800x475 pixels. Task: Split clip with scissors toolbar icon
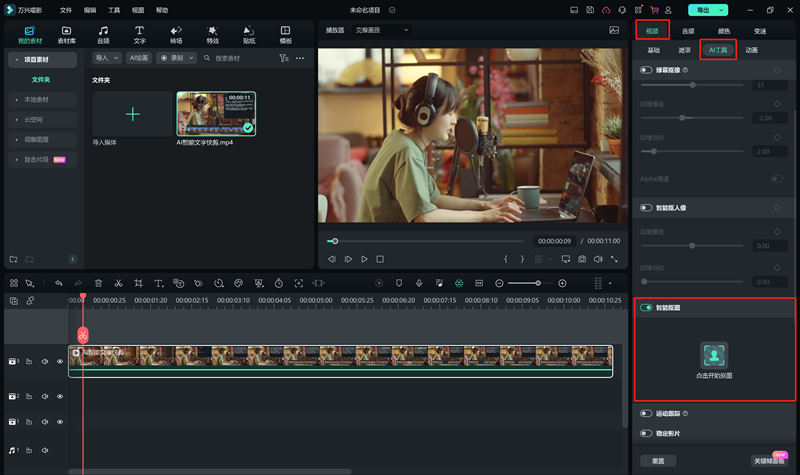tap(118, 283)
